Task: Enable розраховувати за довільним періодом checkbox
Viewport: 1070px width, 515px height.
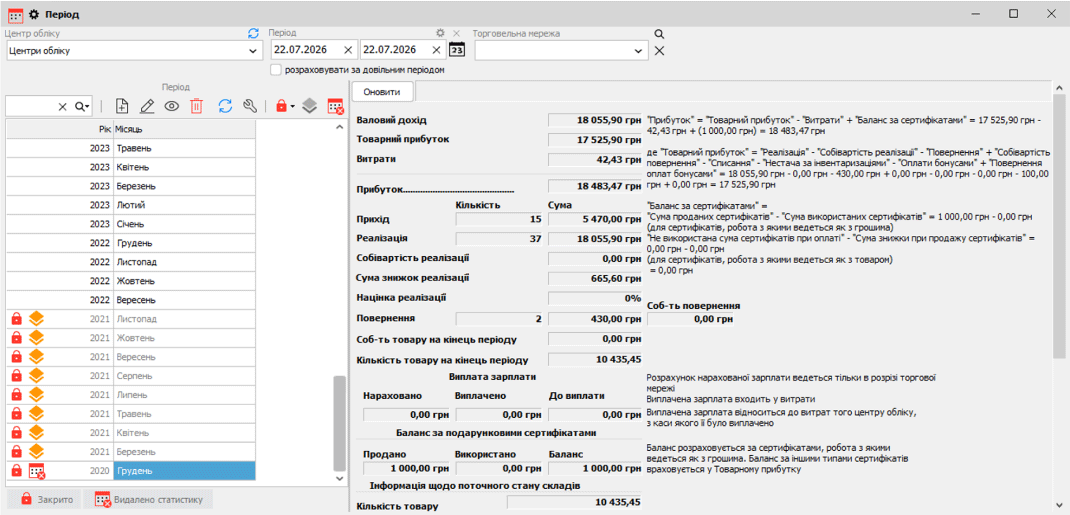Action: coord(276,70)
